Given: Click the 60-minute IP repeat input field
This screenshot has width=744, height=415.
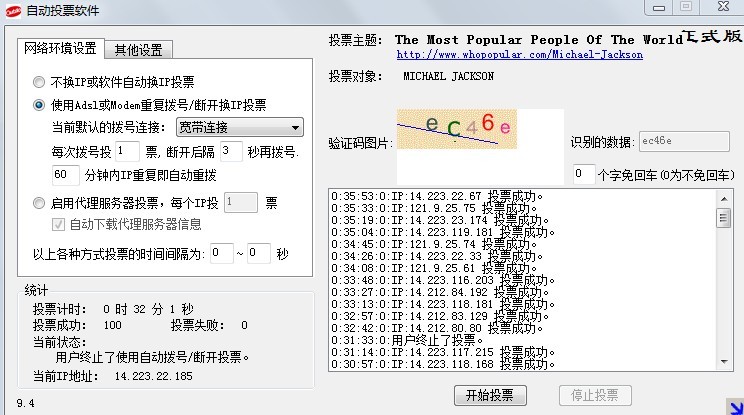Looking at the screenshot, I should point(65,175).
